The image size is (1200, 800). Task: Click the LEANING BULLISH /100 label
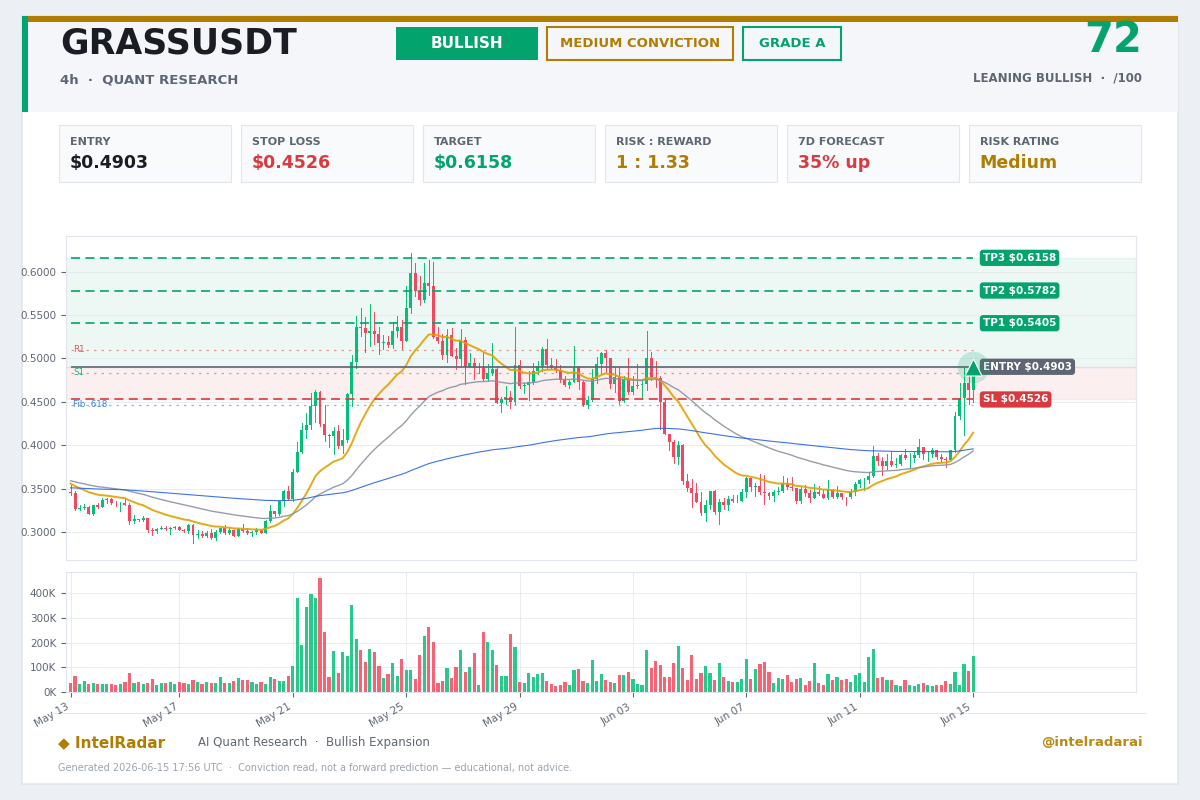(x=1057, y=78)
